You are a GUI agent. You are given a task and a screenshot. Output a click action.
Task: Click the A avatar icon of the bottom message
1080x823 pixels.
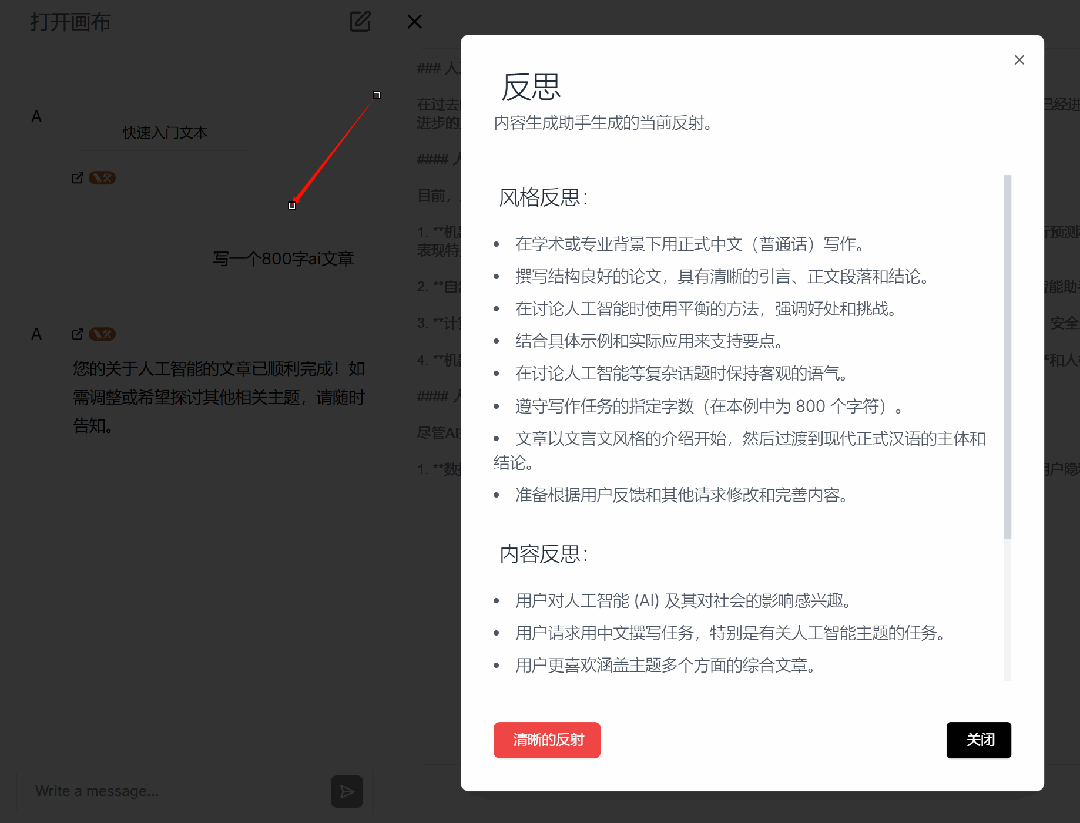click(x=36, y=333)
